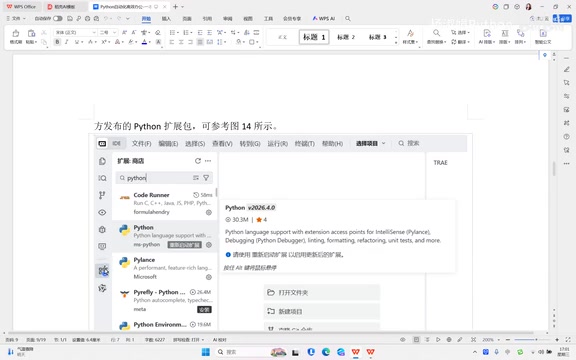Align text right in the ribbon
The width and height of the screenshot is (576, 360).
(190, 42)
